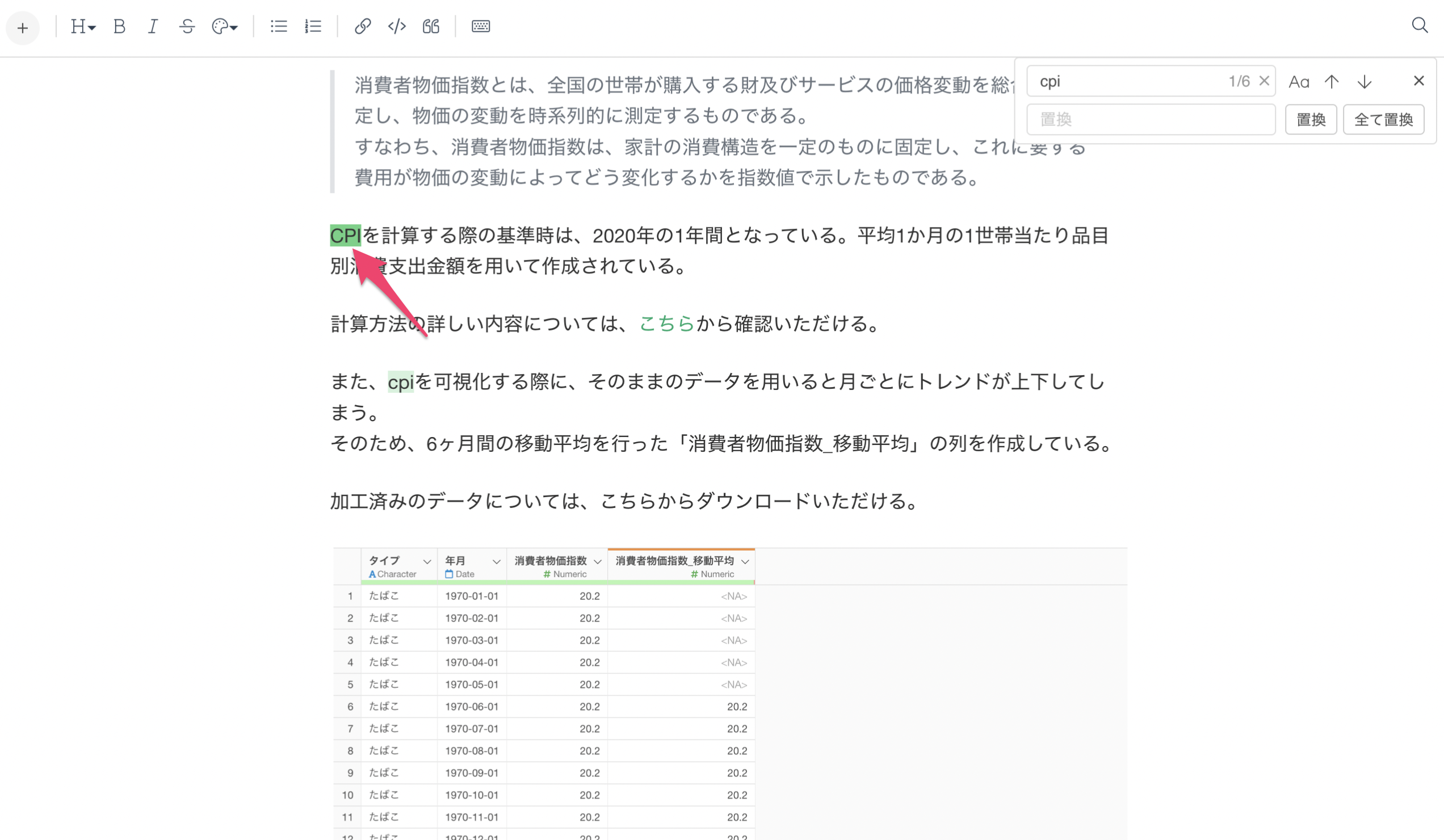
Task: Select the date cell 1970-09-01
Action: pos(472,773)
